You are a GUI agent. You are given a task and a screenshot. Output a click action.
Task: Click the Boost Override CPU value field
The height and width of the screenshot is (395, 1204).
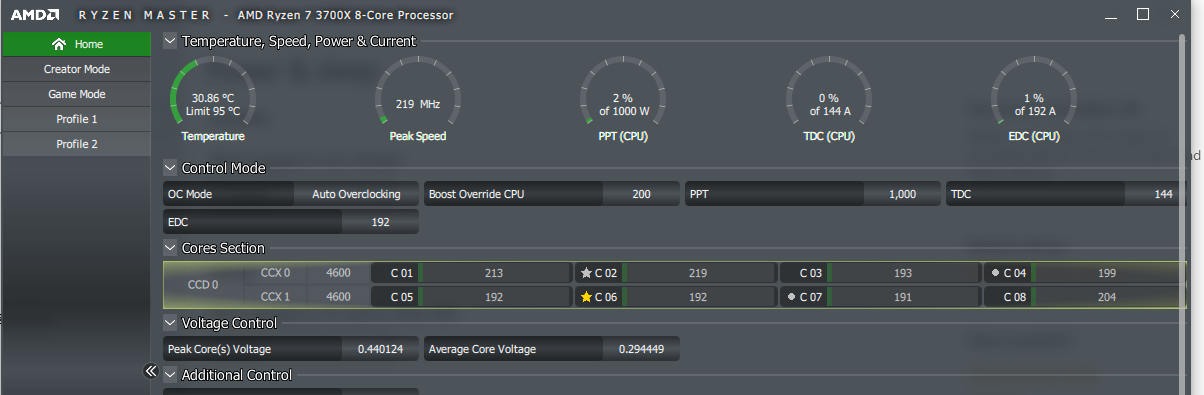point(641,194)
